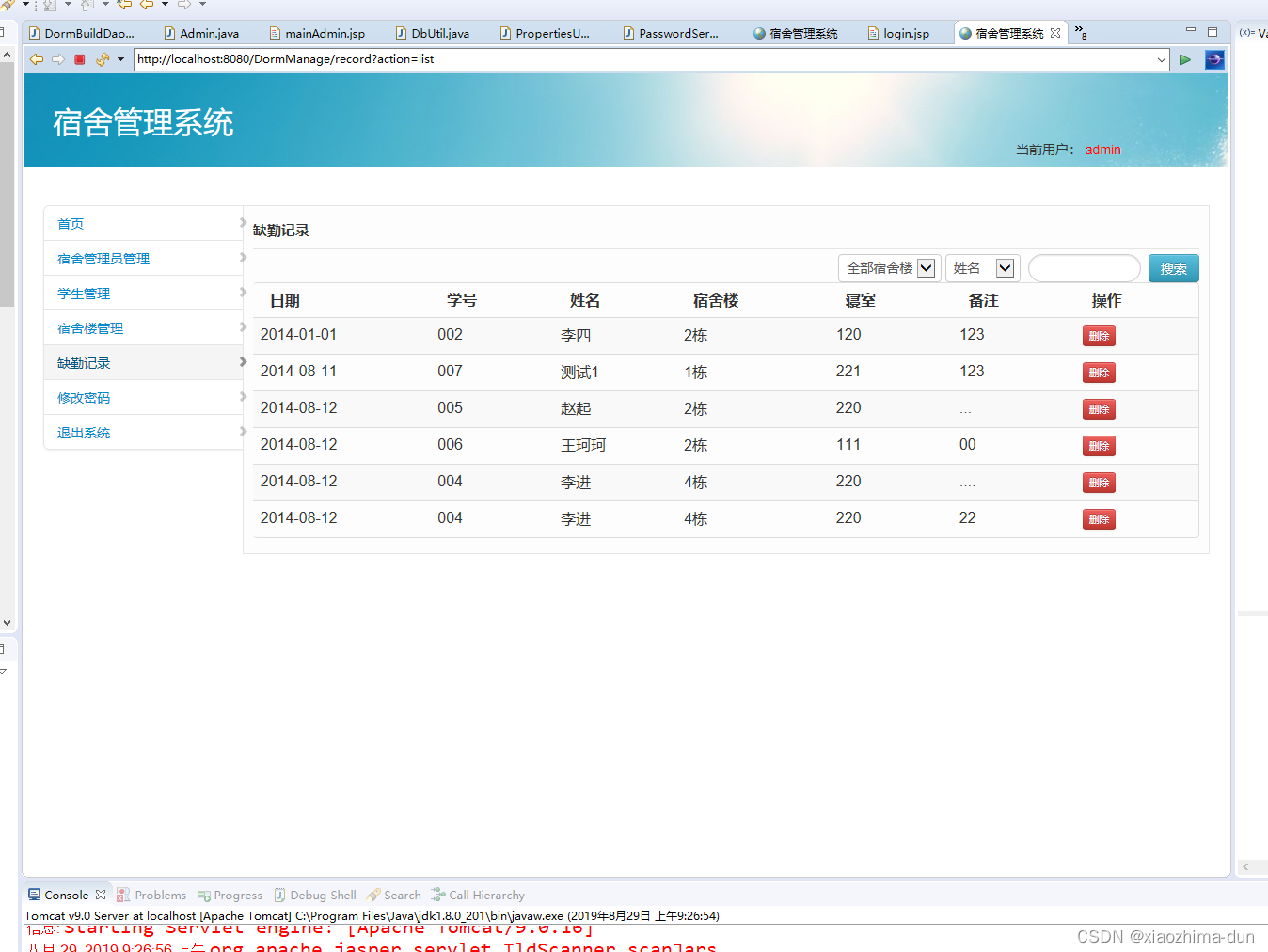
Task: Click the admin current user name
Action: [1102, 150]
